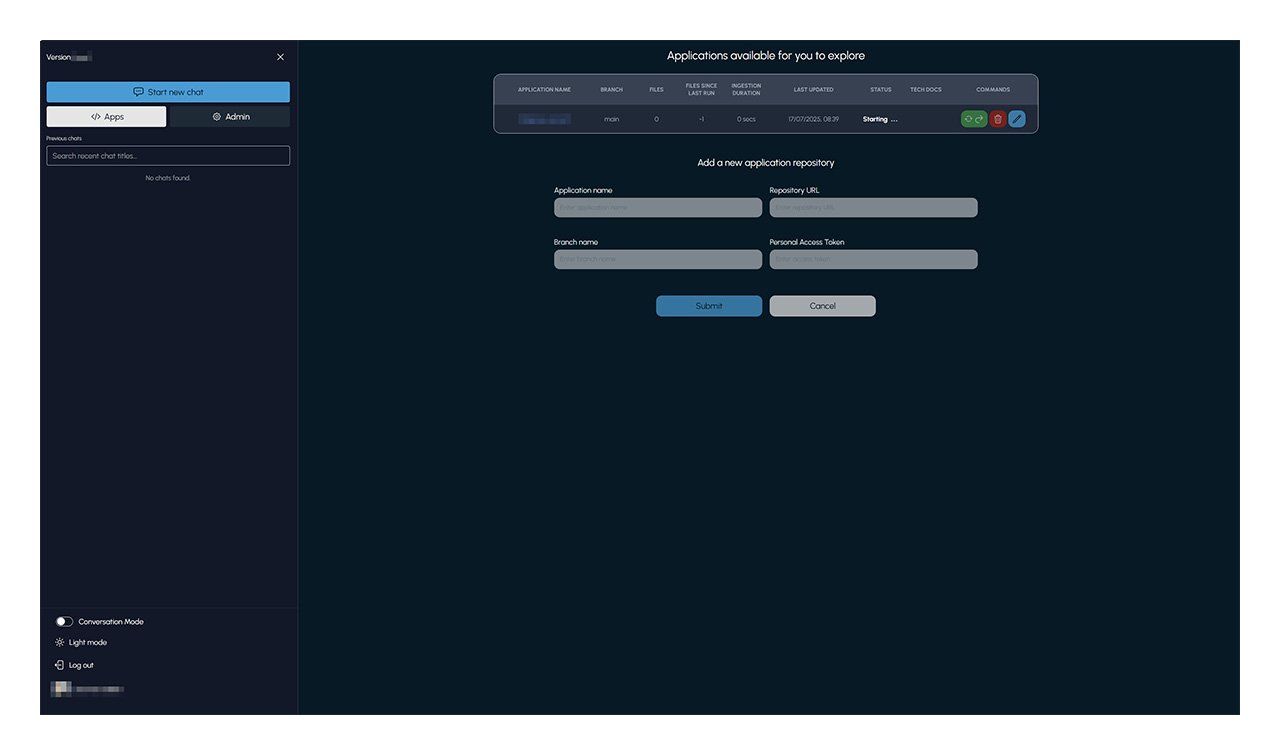Delete the application using the red trash icon

pyautogui.click(x=997, y=119)
